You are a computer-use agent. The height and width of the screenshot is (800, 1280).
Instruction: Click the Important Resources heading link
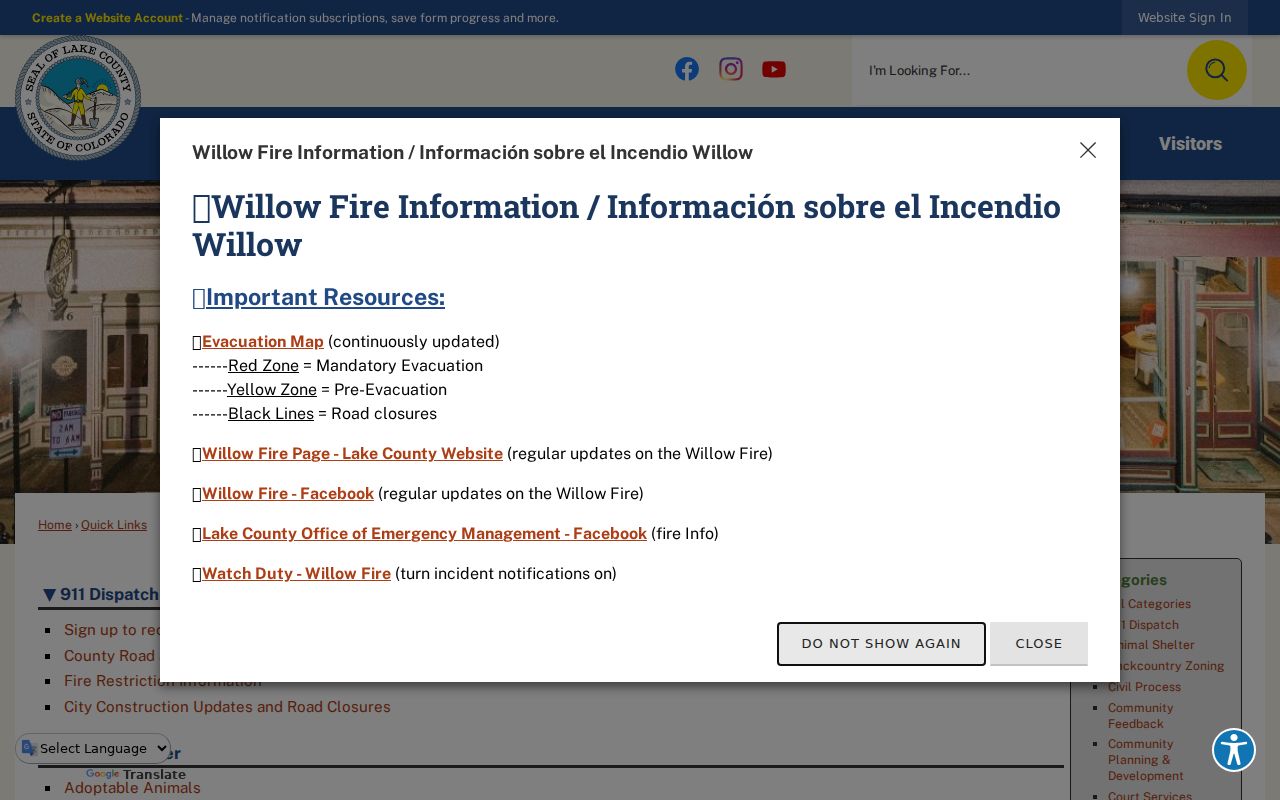pos(325,297)
